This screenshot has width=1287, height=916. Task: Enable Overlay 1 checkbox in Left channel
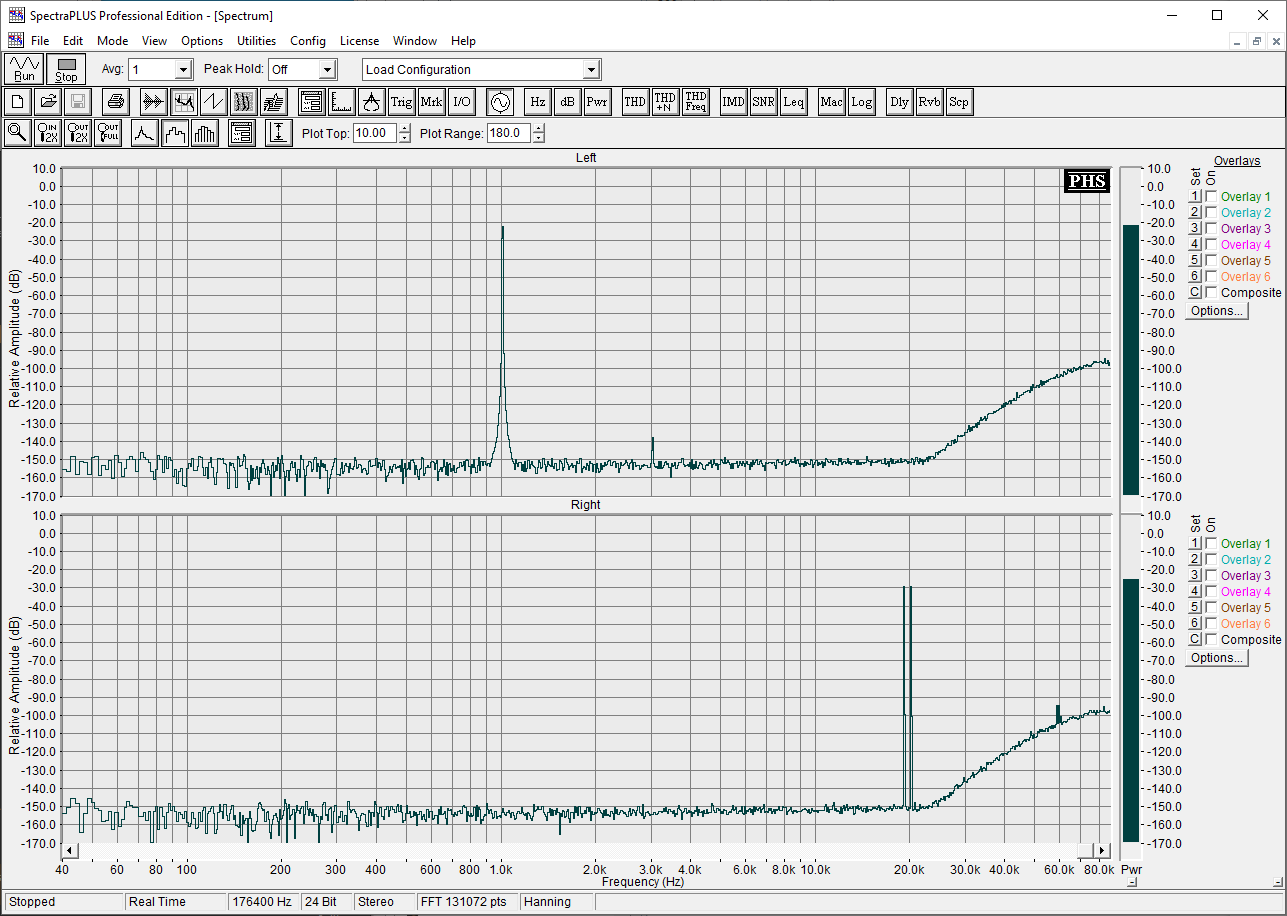tap(1211, 197)
